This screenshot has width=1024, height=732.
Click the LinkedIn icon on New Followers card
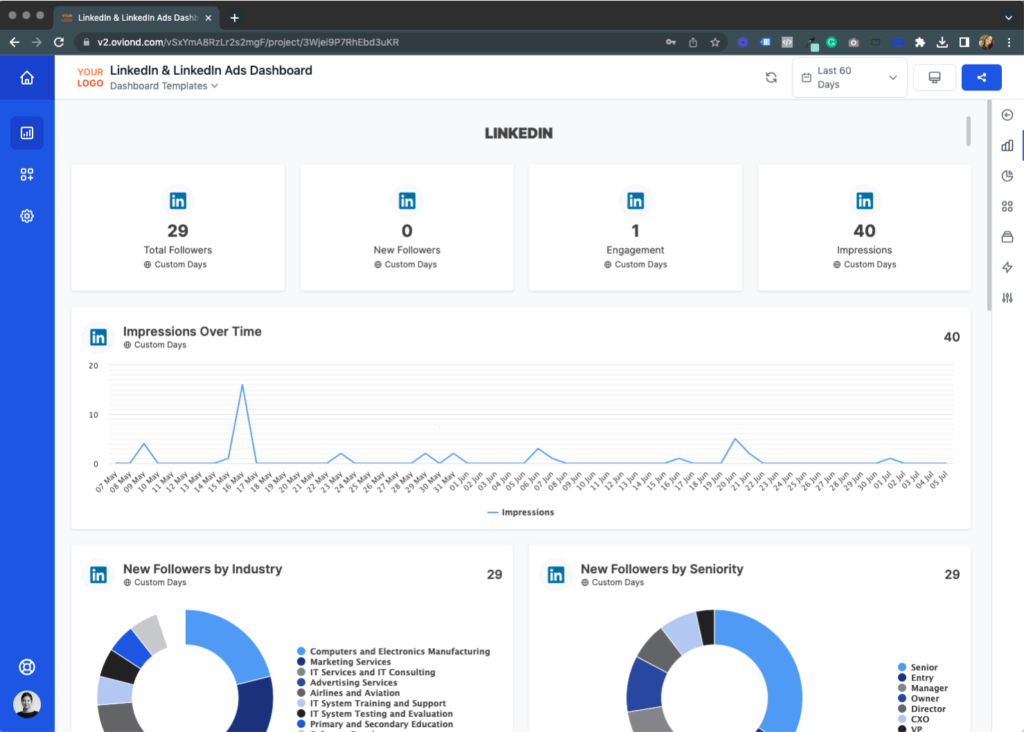click(x=407, y=200)
